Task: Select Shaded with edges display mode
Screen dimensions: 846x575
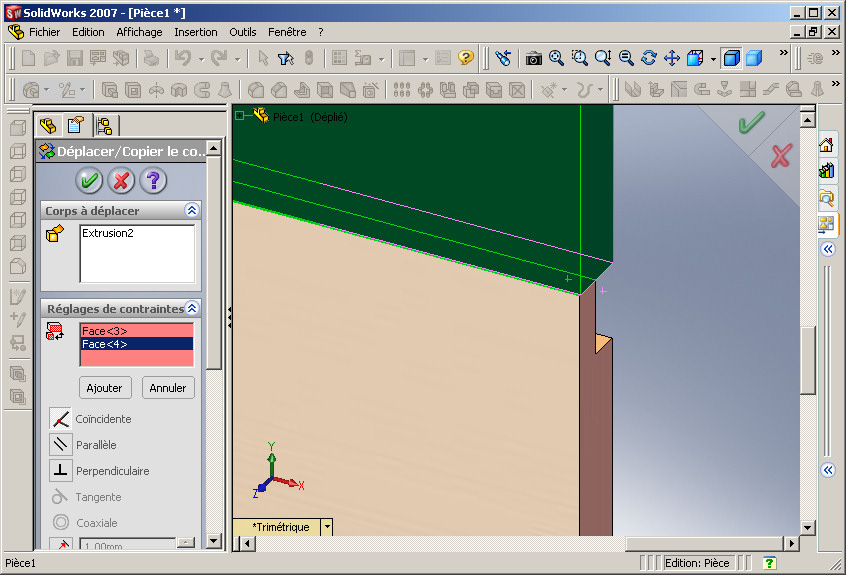Action: tap(732, 58)
